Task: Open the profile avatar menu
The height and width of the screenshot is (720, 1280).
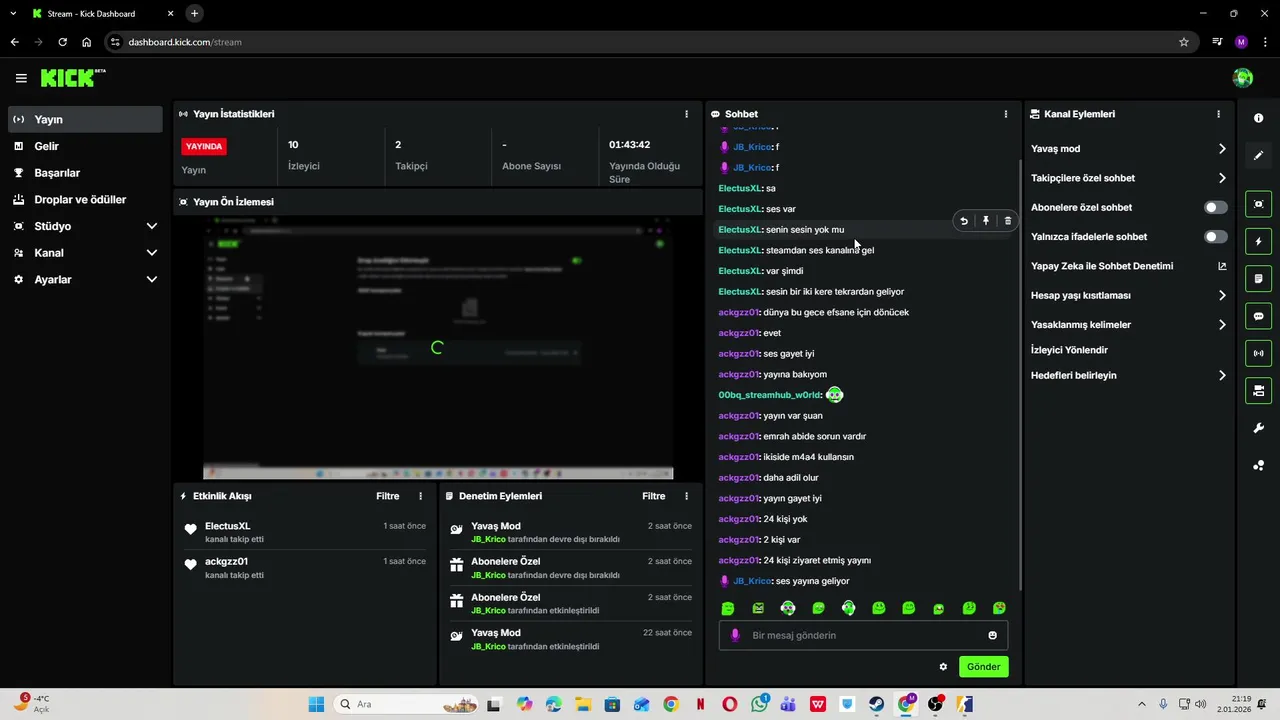Action: pyautogui.click(x=1243, y=78)
